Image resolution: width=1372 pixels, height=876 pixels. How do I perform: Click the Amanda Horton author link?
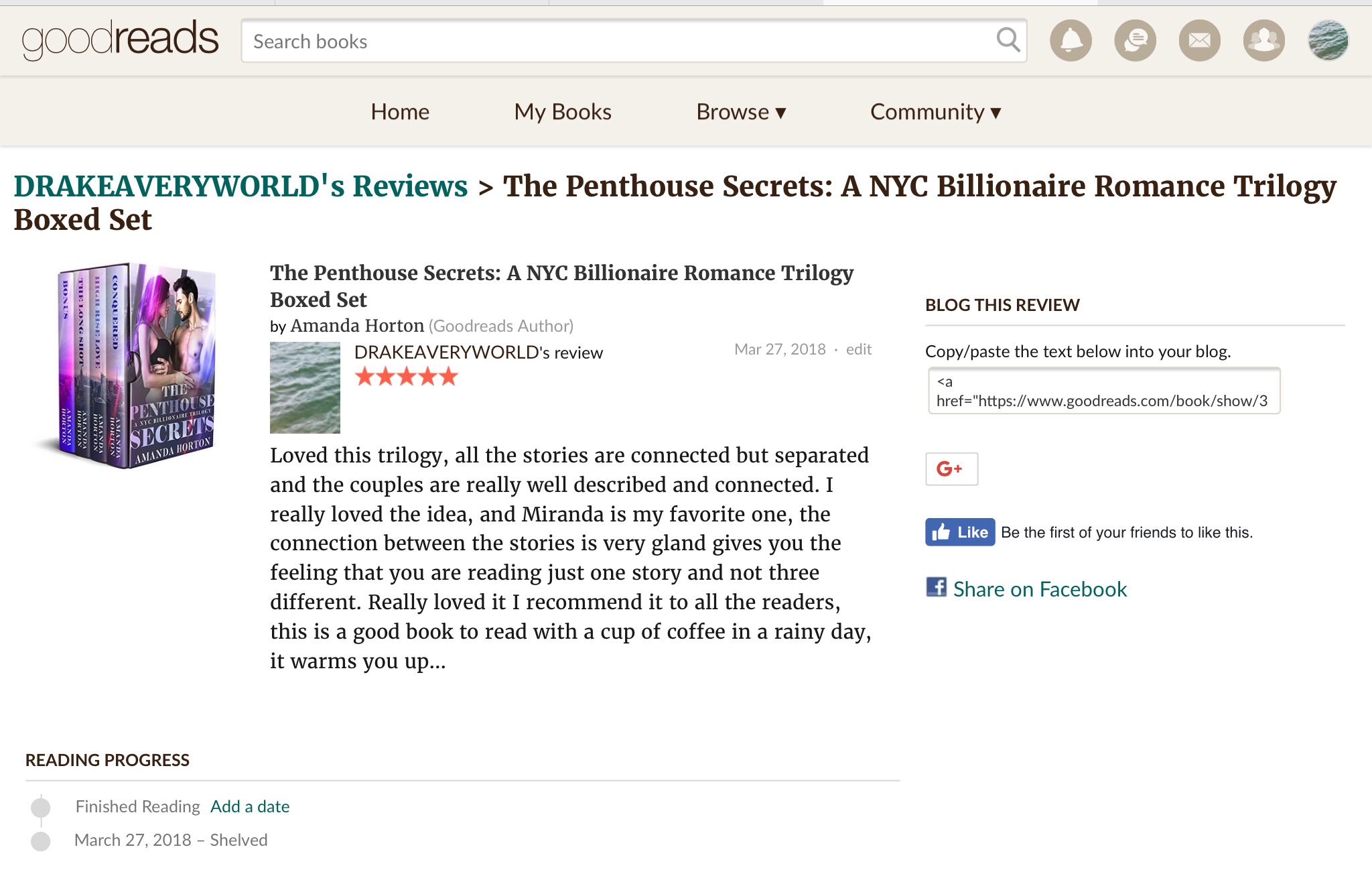(x=357, y=326)
